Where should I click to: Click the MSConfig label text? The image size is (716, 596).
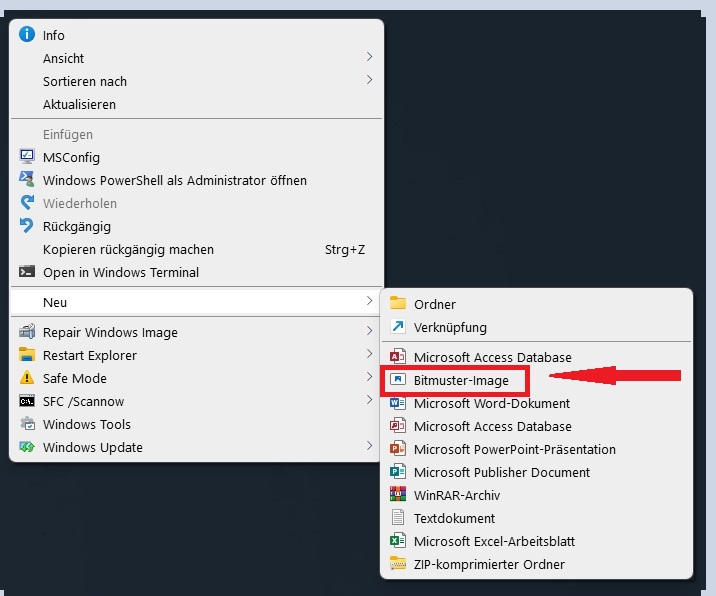(71, 158)
